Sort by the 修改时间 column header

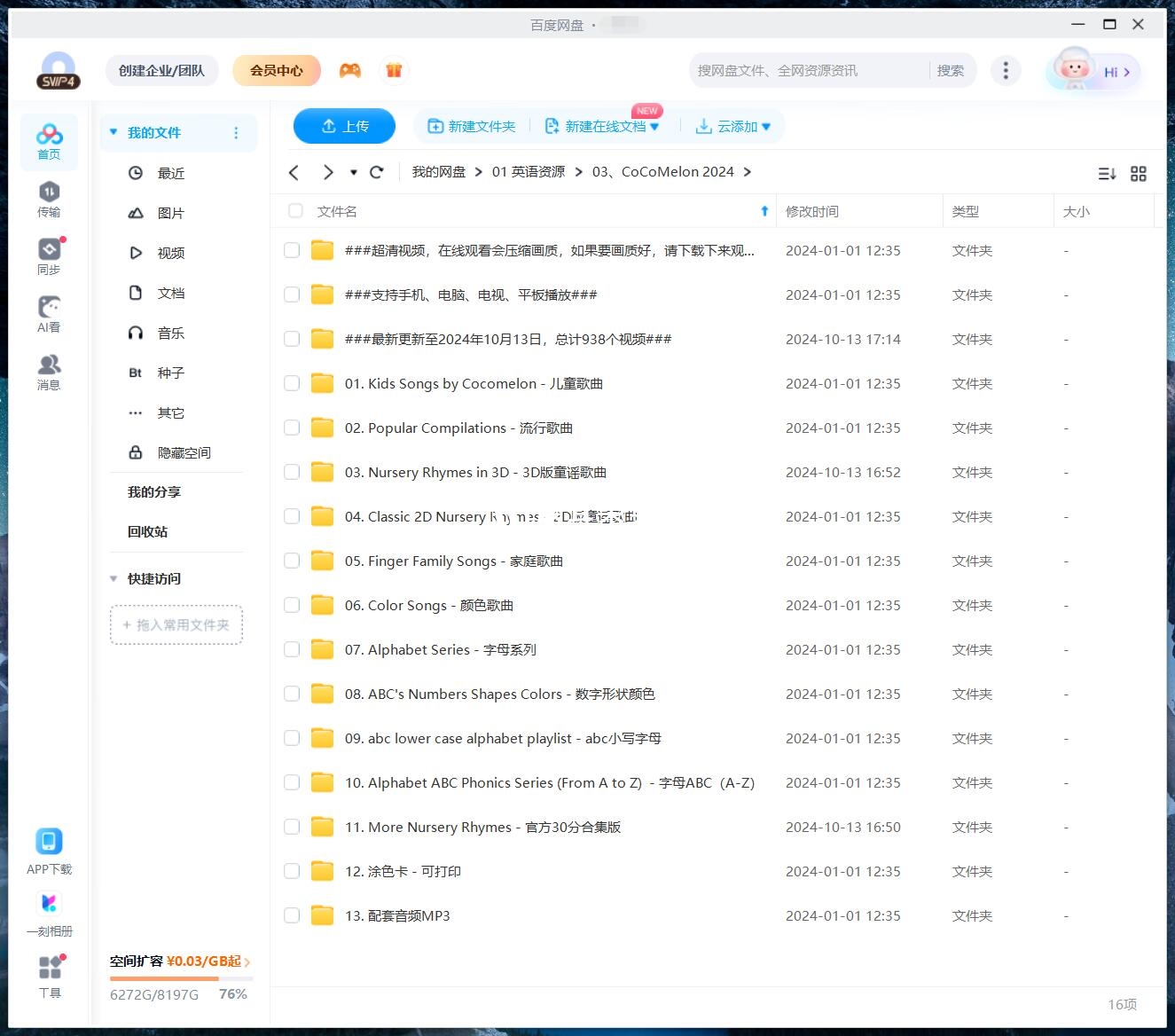(x=812, y=211)
